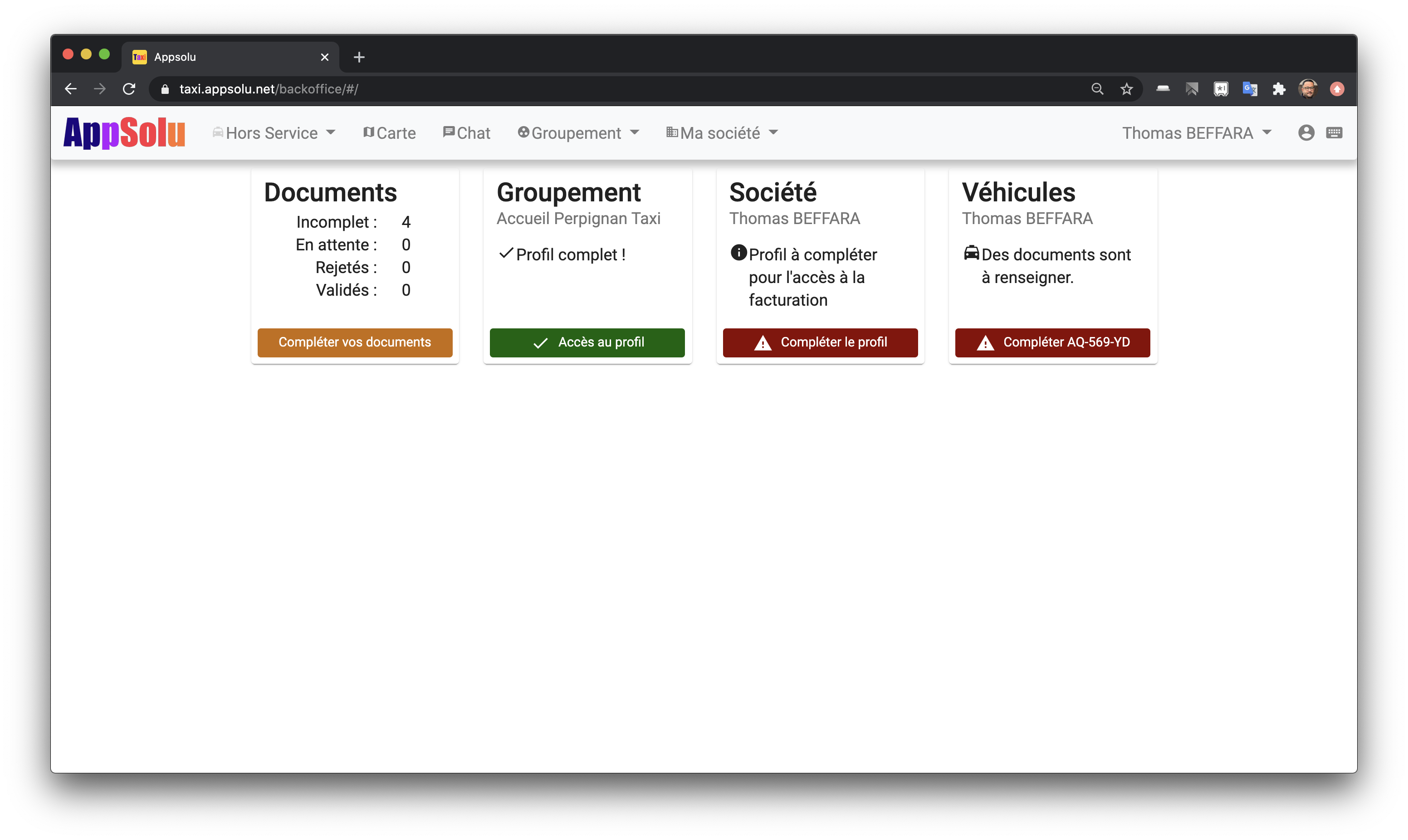Viewport: 1408px width, 840px height.
Task: Open the browser extensions puzzle icon
Action: (x=1279, y=89)
